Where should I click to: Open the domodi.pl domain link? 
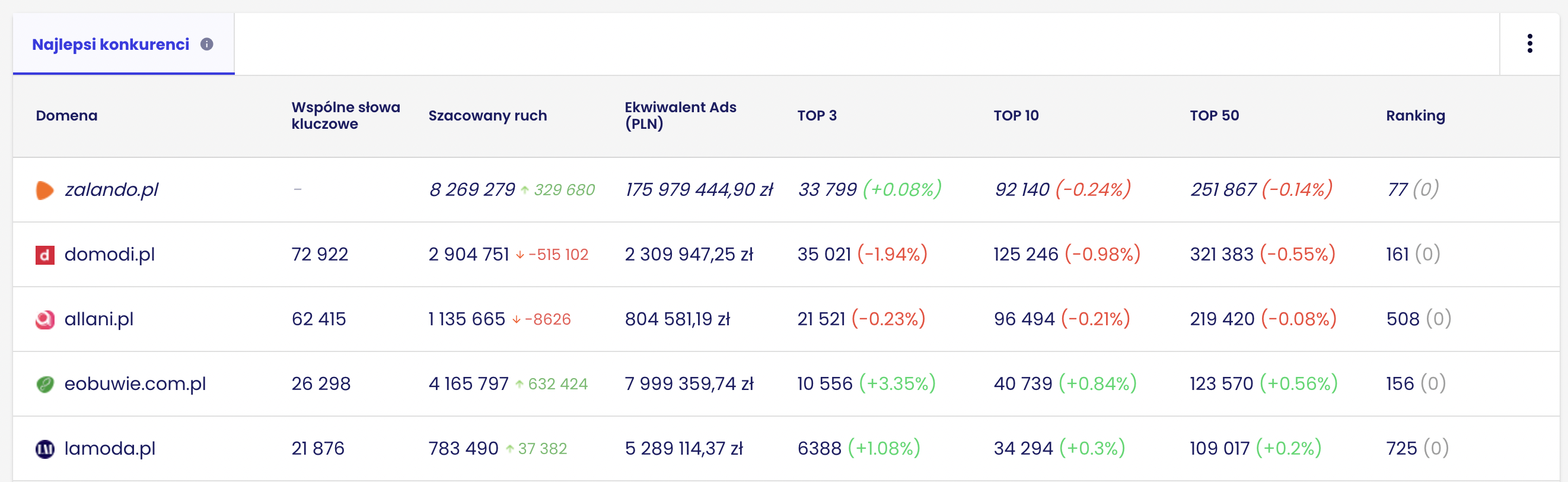tap(110, 254)
